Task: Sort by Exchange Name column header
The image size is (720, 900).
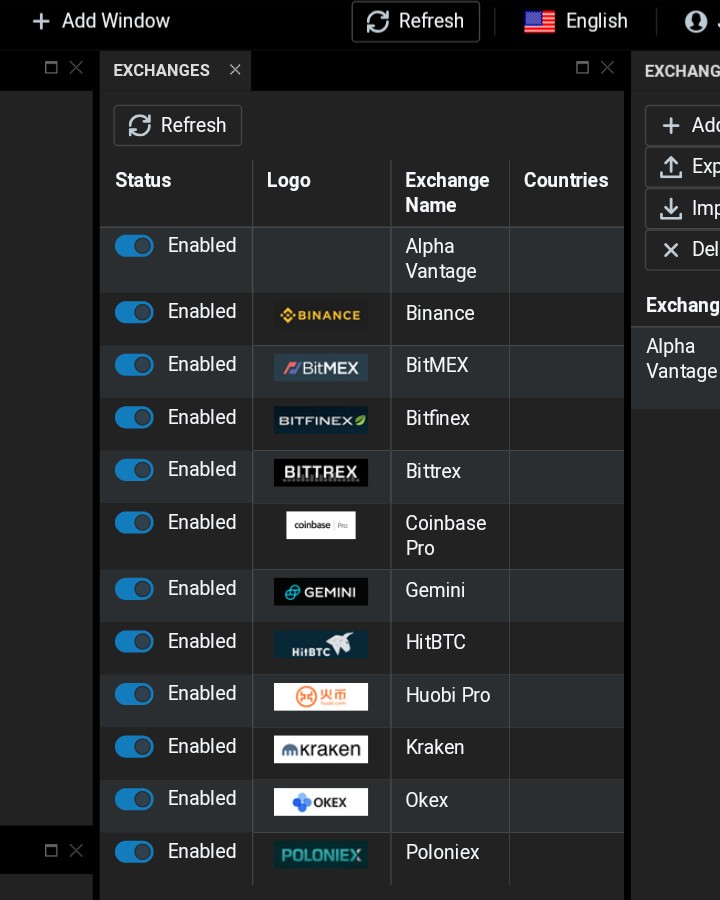Action: [447, 192]
